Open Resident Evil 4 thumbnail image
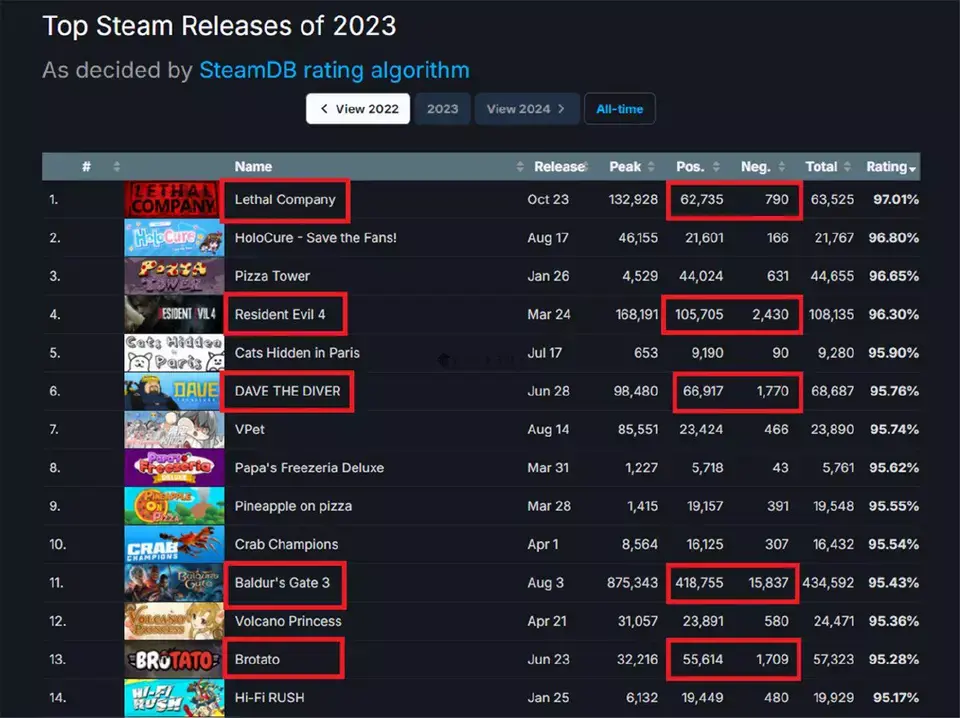 tap(174, 315)
